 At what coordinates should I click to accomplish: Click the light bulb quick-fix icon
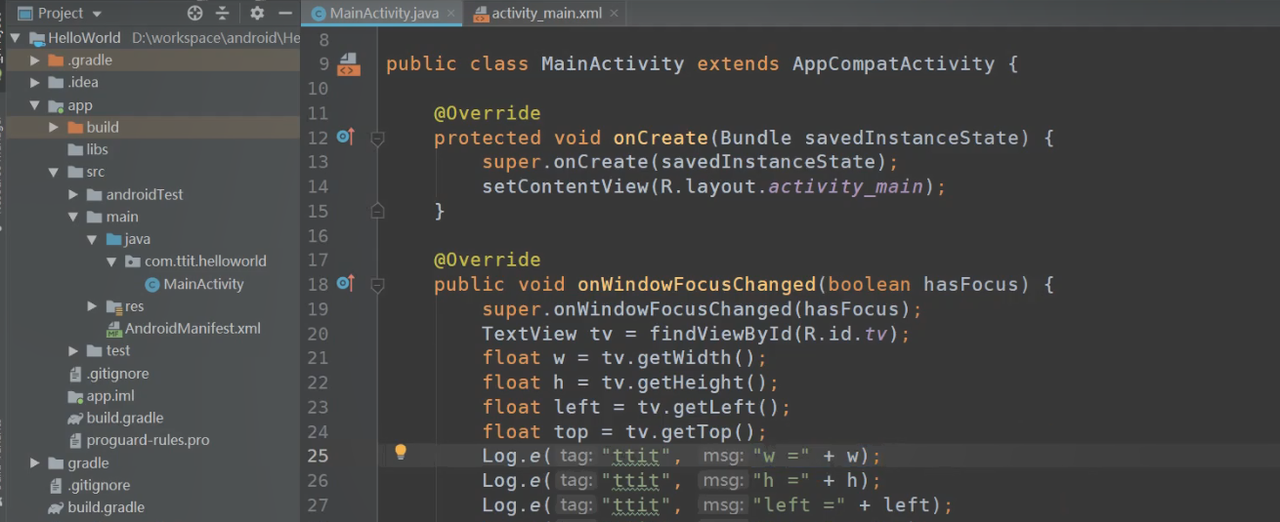(x=400, y=453)
